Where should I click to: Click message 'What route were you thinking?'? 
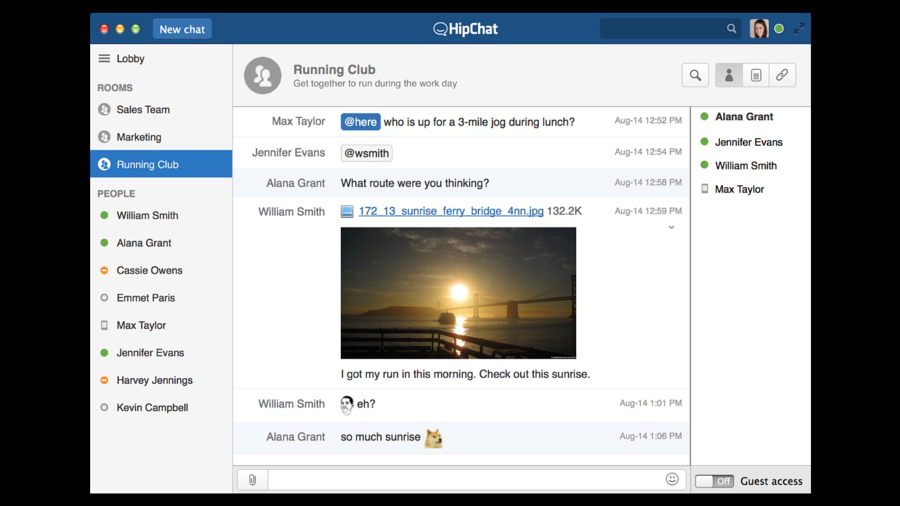tap(415, 183)
